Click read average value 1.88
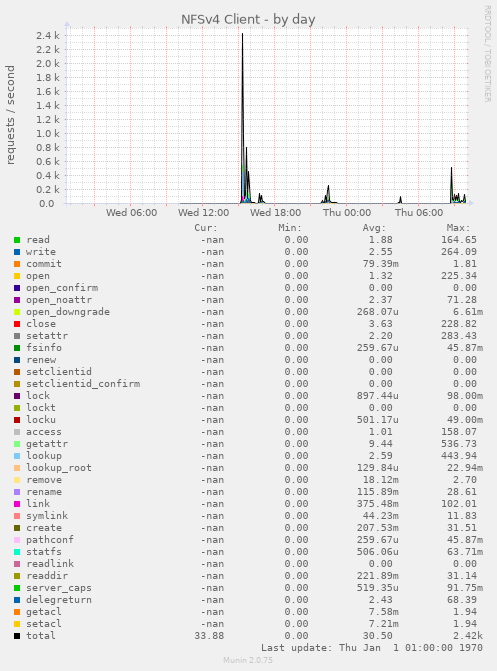Screen dimensions: 497x671 point(381,240)
